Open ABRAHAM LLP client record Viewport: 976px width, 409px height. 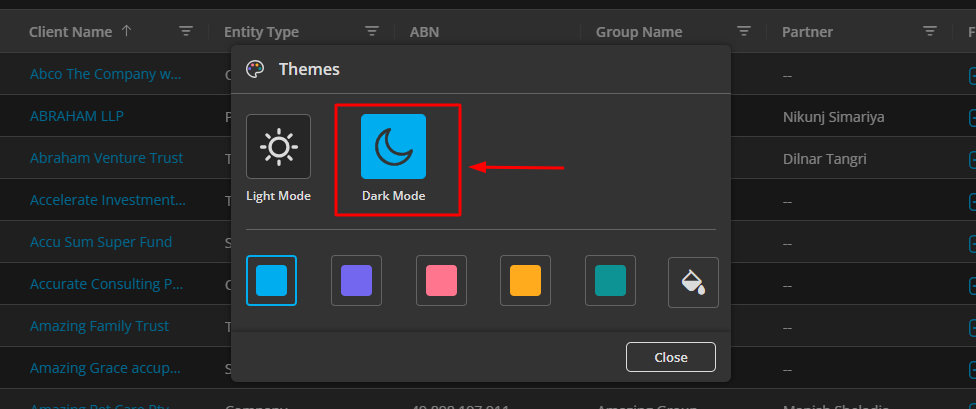77,116
